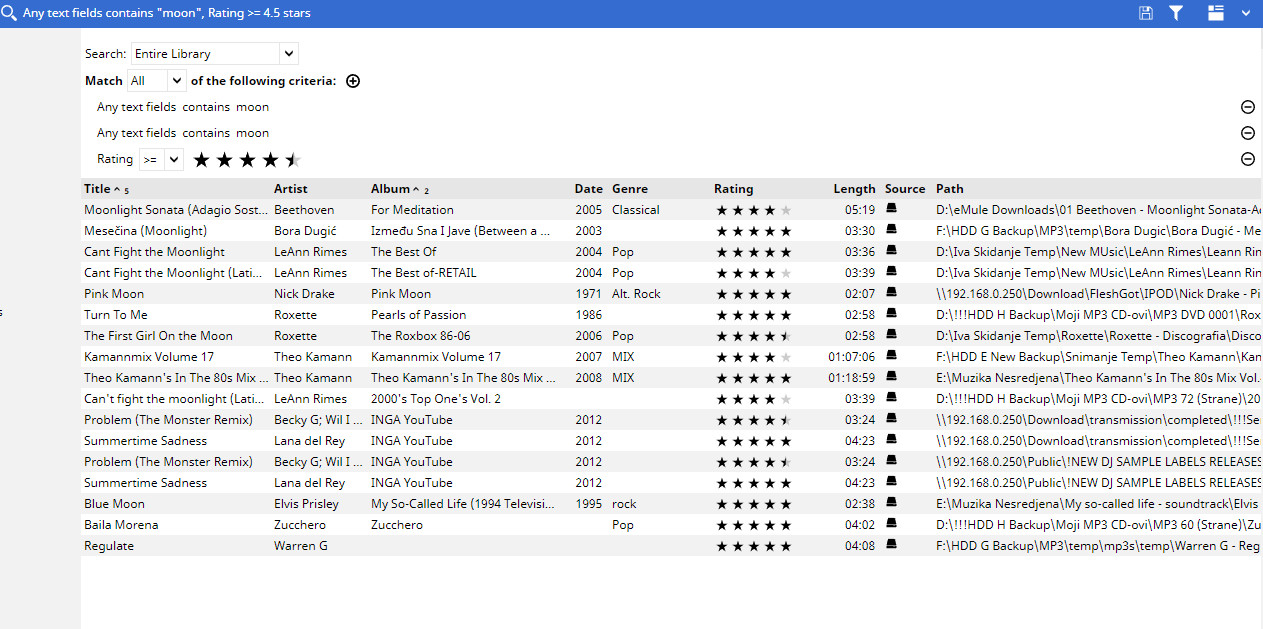Screen dimensions: 1263x629
Task: Click the search magnifier icon in the header
Action: click(x=9, y=13)
